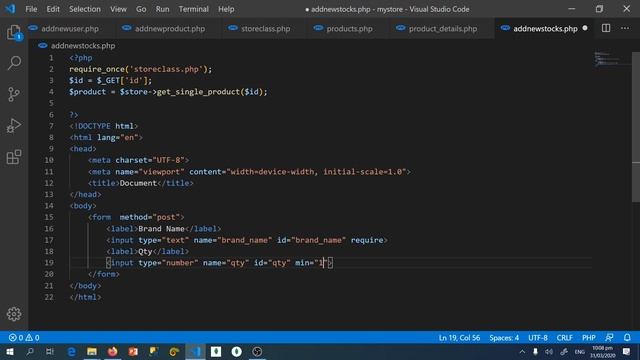
Task: Open the Search view in activity bar
Action: click(14, 63)
